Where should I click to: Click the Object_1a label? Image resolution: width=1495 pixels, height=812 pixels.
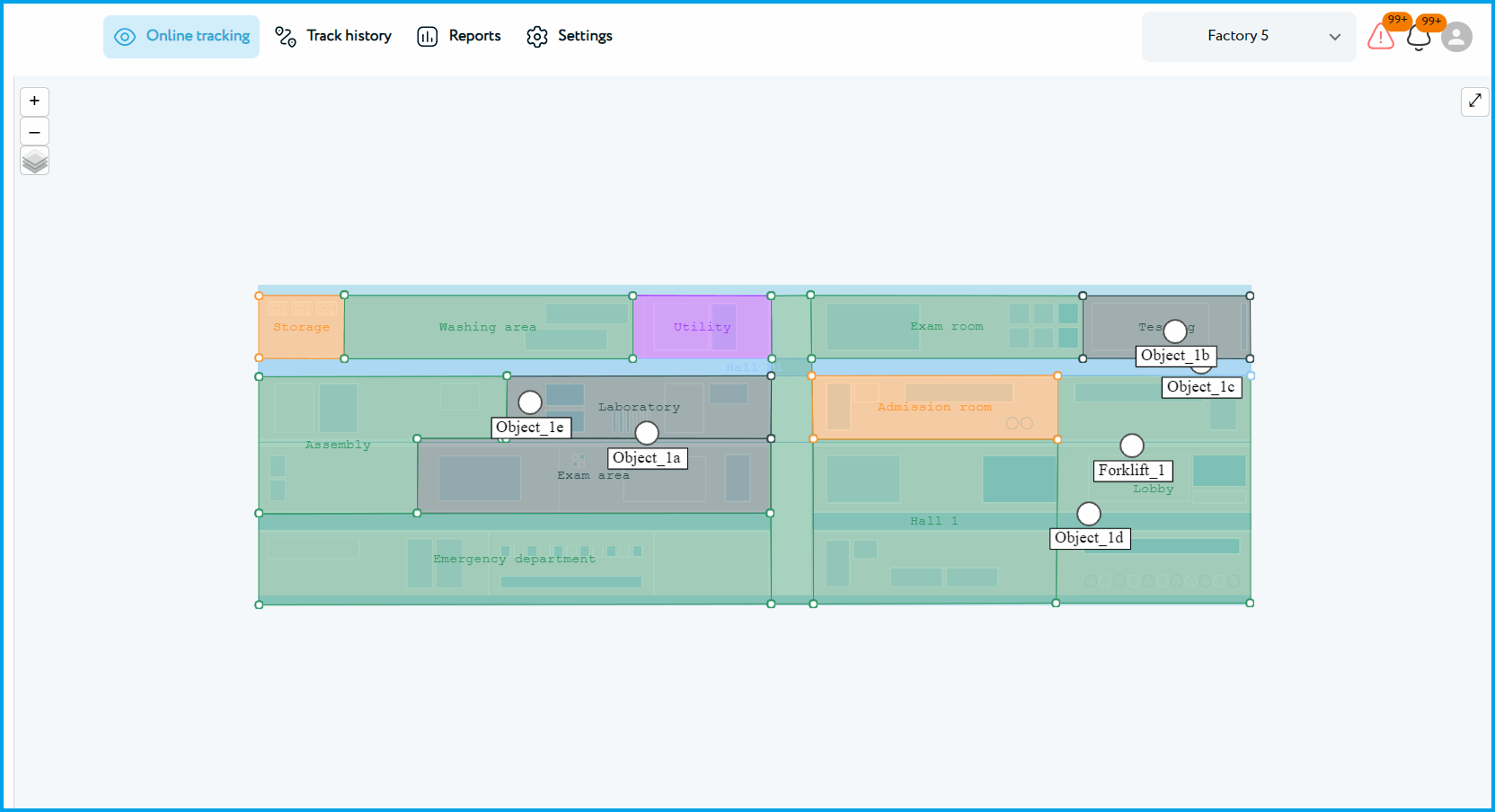pyautogui.click(x=647, y=458)
